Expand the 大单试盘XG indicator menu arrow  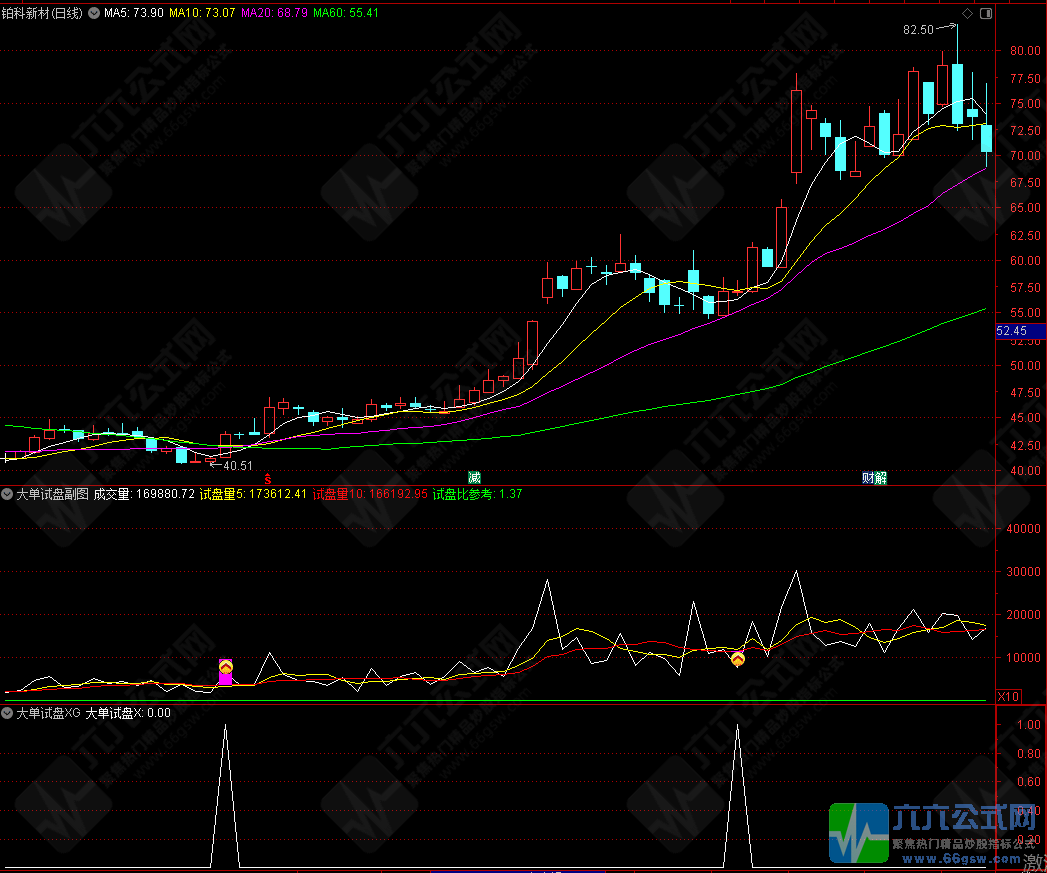[8, 714]
